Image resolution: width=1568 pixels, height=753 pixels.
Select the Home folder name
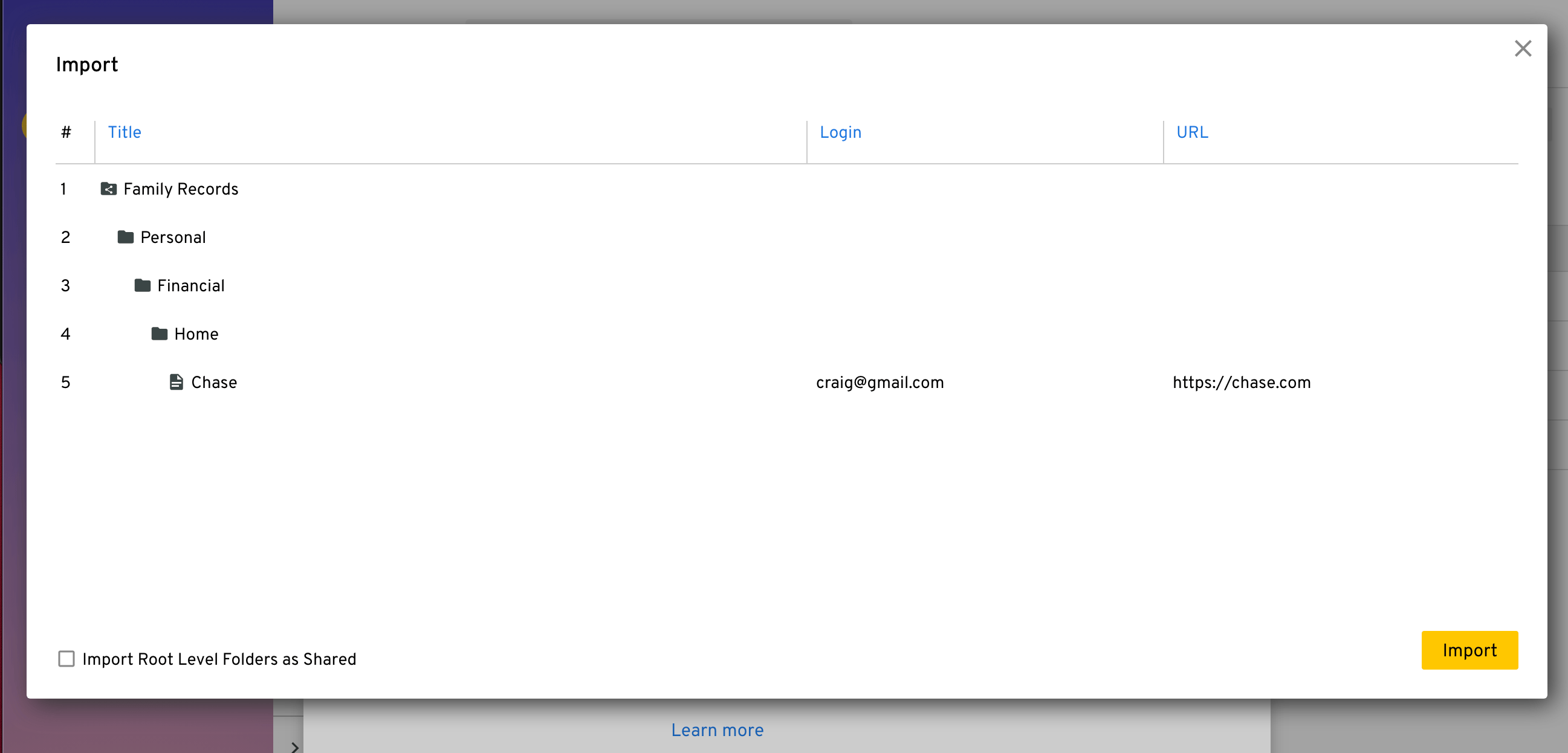(196, 334)
